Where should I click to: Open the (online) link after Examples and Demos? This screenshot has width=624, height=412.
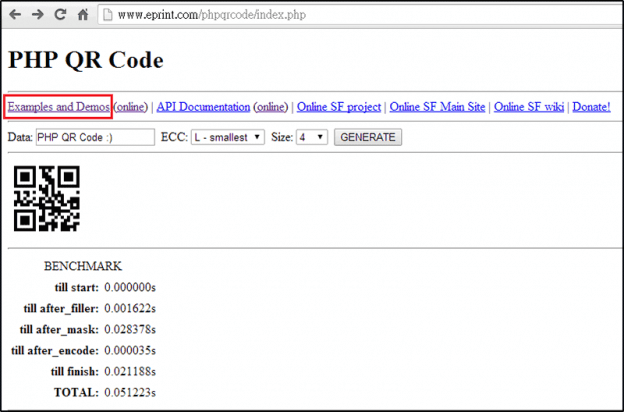(131, 106)
